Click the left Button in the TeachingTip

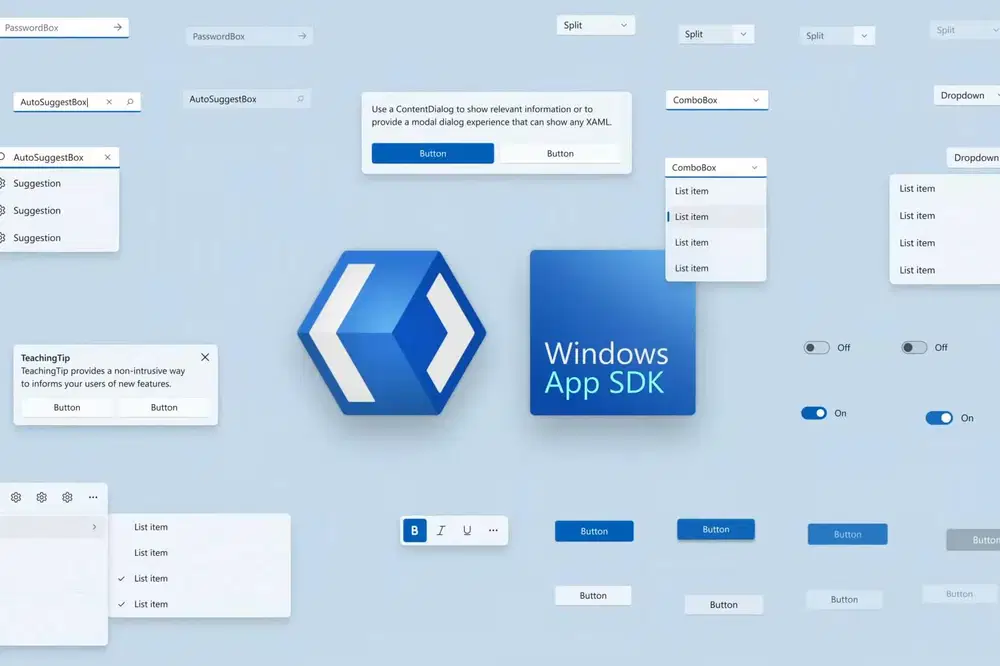coord(66,407)
